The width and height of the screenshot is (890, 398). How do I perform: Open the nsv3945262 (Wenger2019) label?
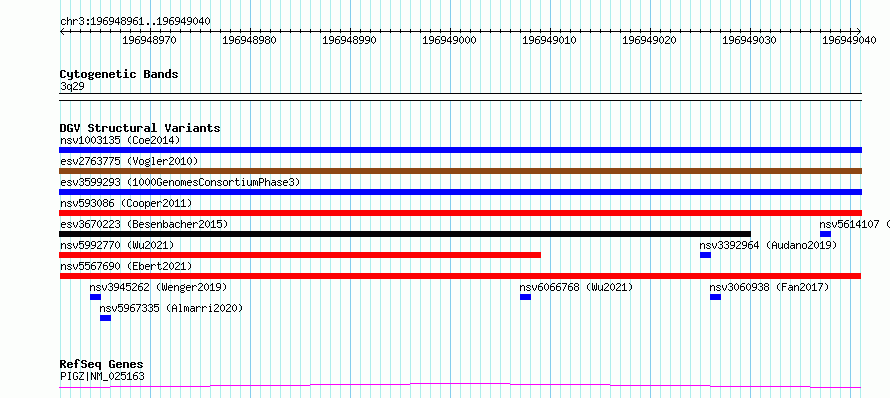[158, 287]
